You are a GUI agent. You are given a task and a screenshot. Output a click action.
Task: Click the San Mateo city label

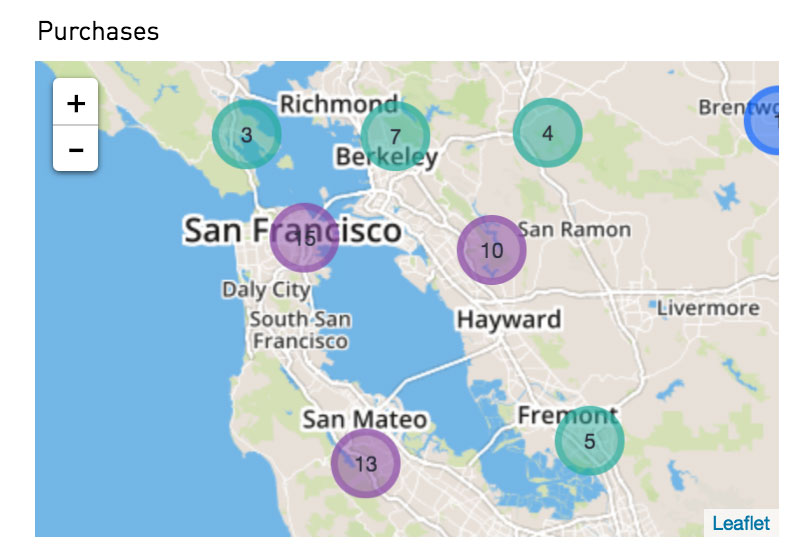pyautogui.click(x=365, y=419)
